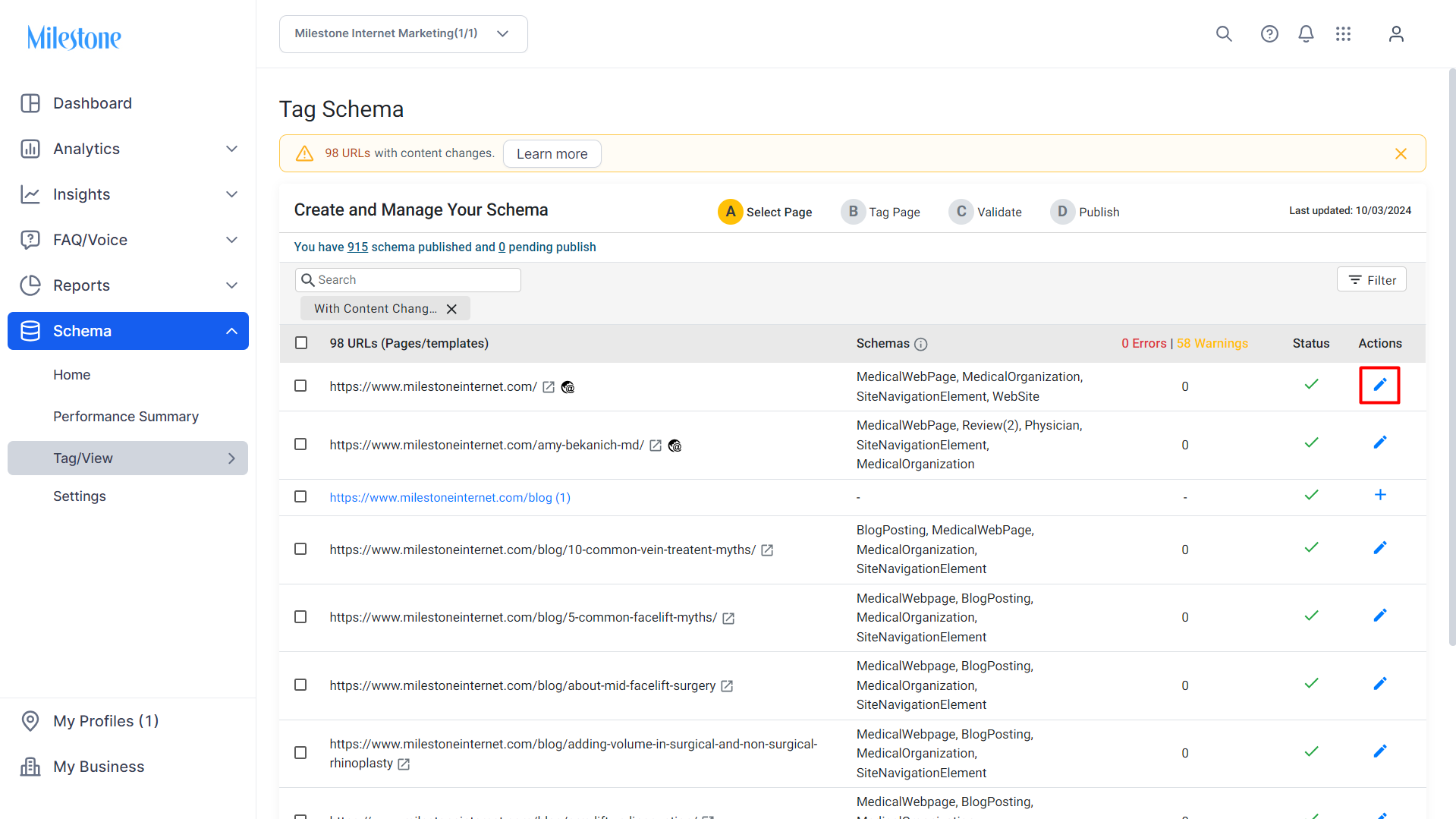Expand the FAQ/Voice menu chevron
Viewport: 1456px width, 819px height.
coord(232,240)
